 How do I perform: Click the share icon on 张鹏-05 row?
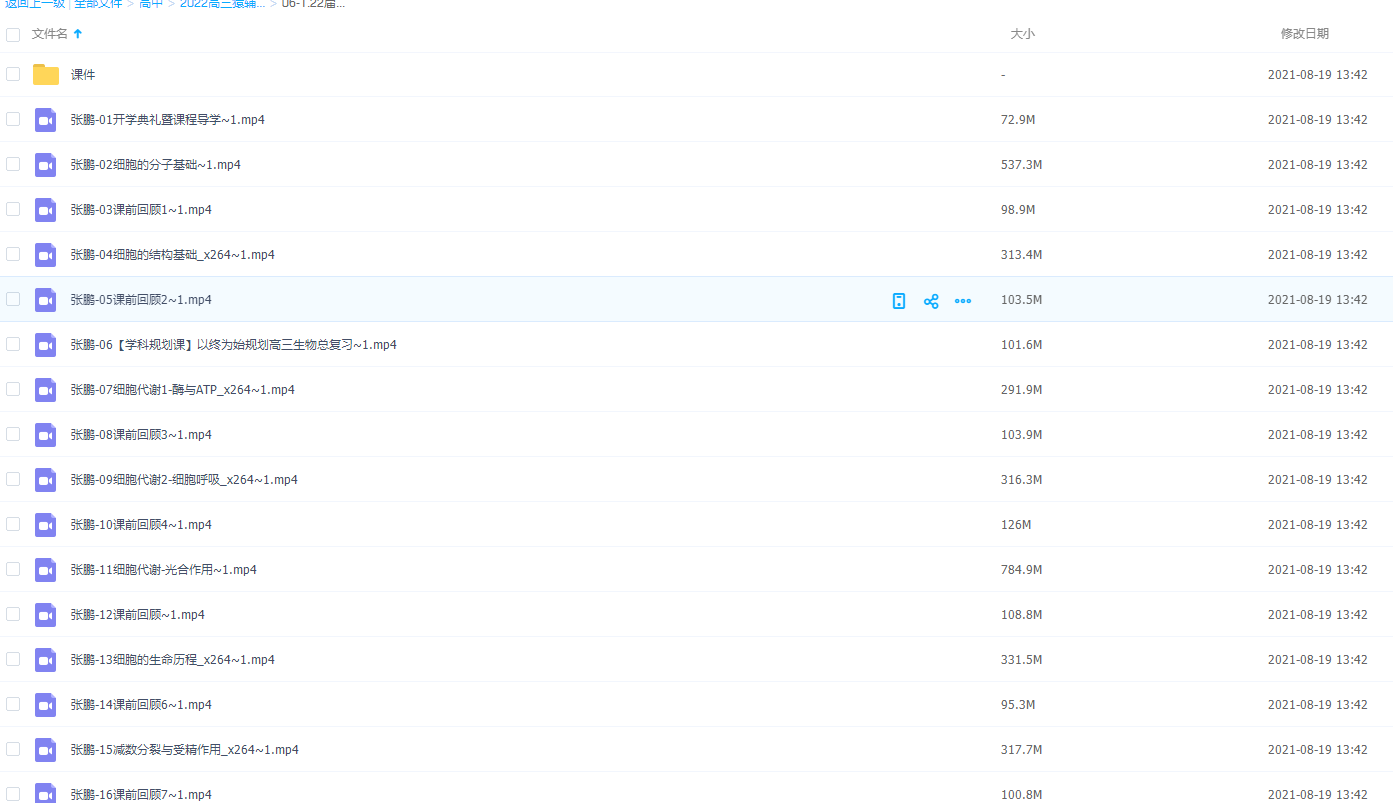(x=931, y=301)
